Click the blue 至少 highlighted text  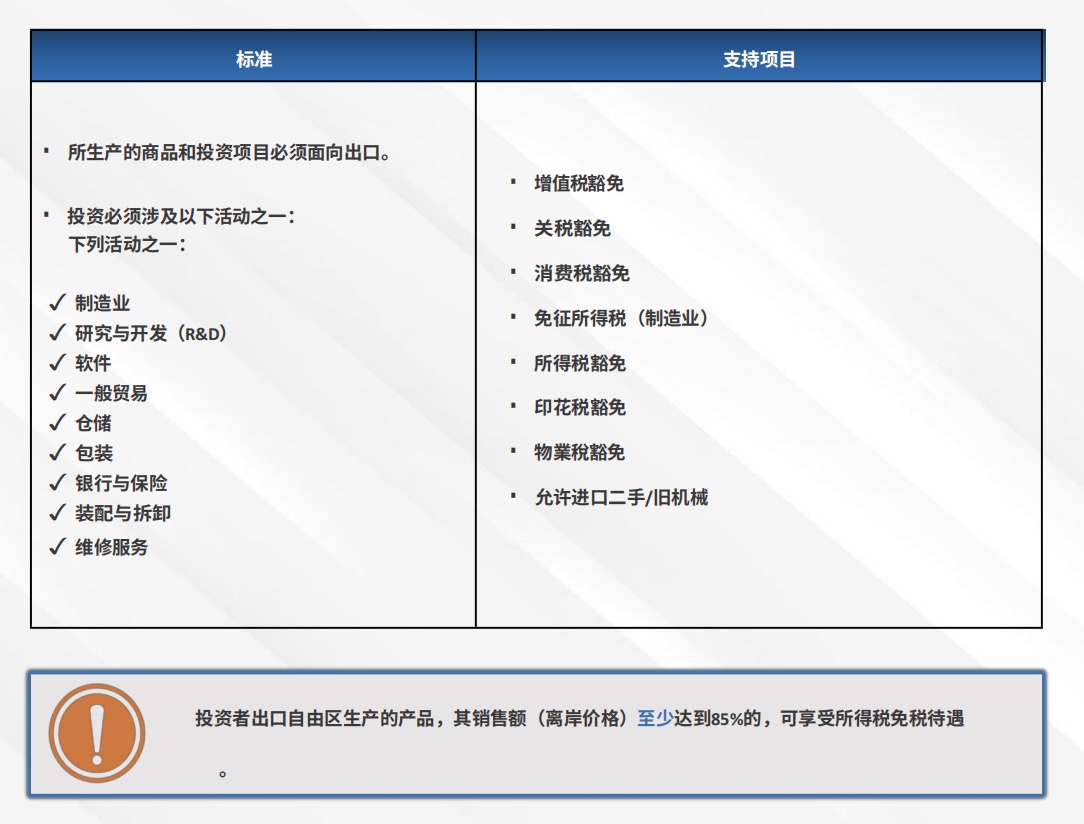point(655,719)
